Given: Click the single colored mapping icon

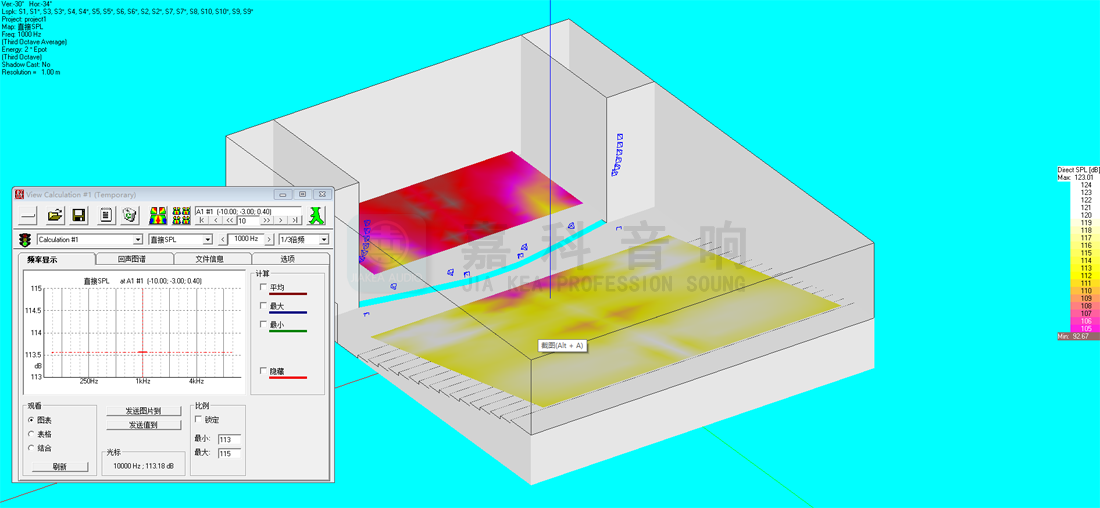Looking at the screenshot, I should point(158,215).
